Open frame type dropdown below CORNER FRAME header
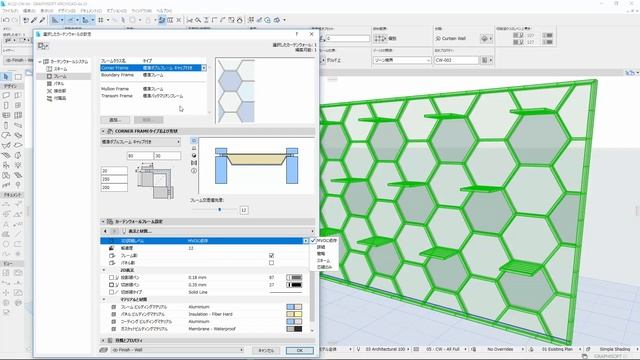The height and width of the screenshot is (360, 640). 141,142
